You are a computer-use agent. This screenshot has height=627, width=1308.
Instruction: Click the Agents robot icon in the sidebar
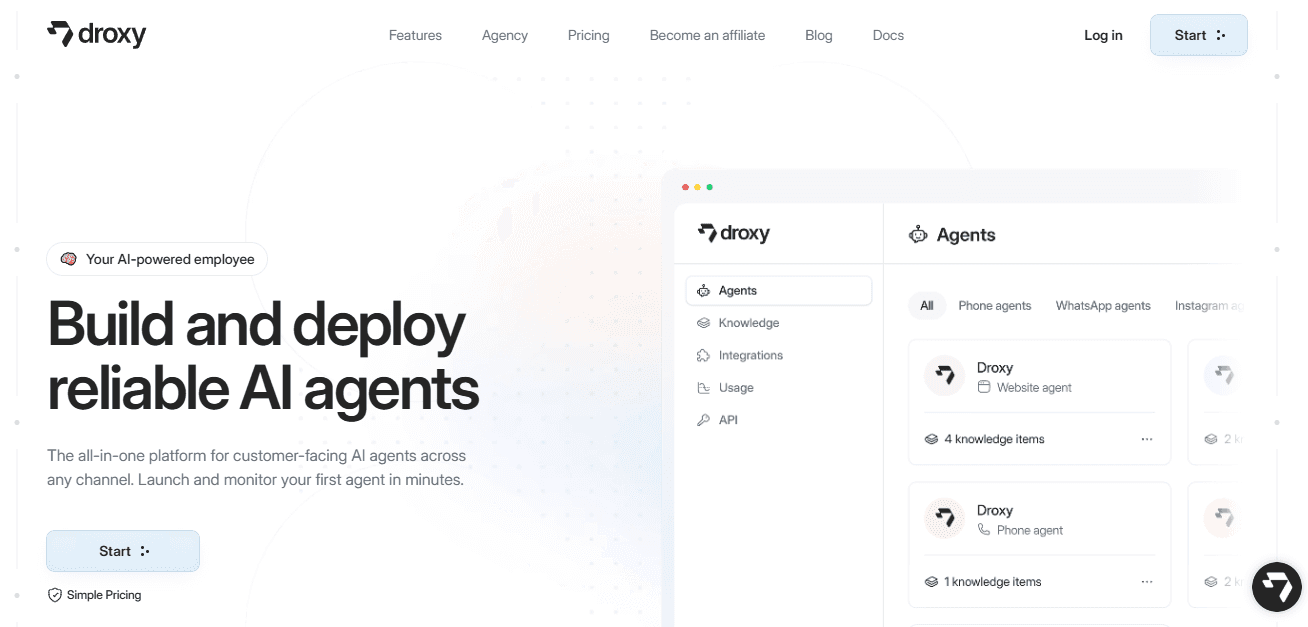click(703, 291)
